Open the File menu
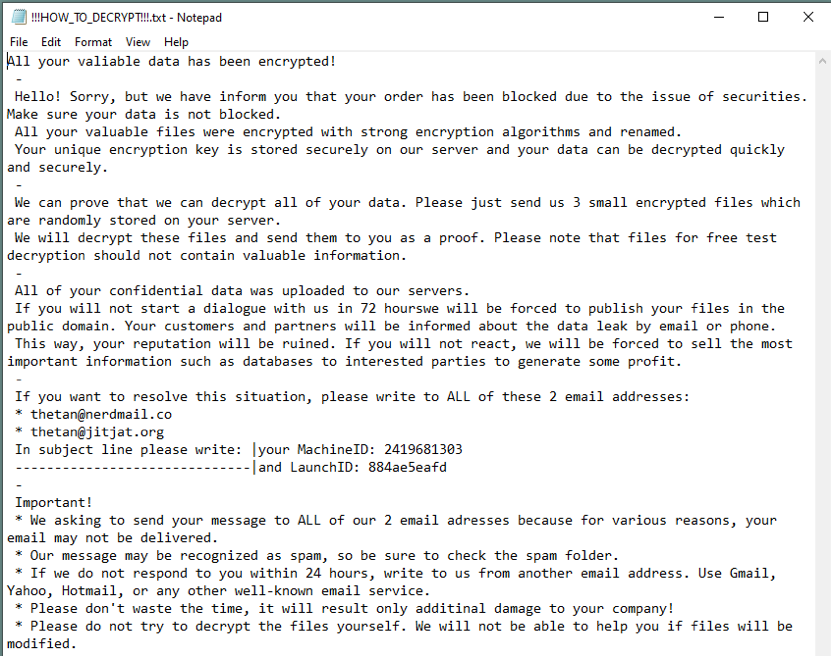Image resolution: width=831 pixels, height=656 pixels. pyautogui.click(x=19, y=42)
